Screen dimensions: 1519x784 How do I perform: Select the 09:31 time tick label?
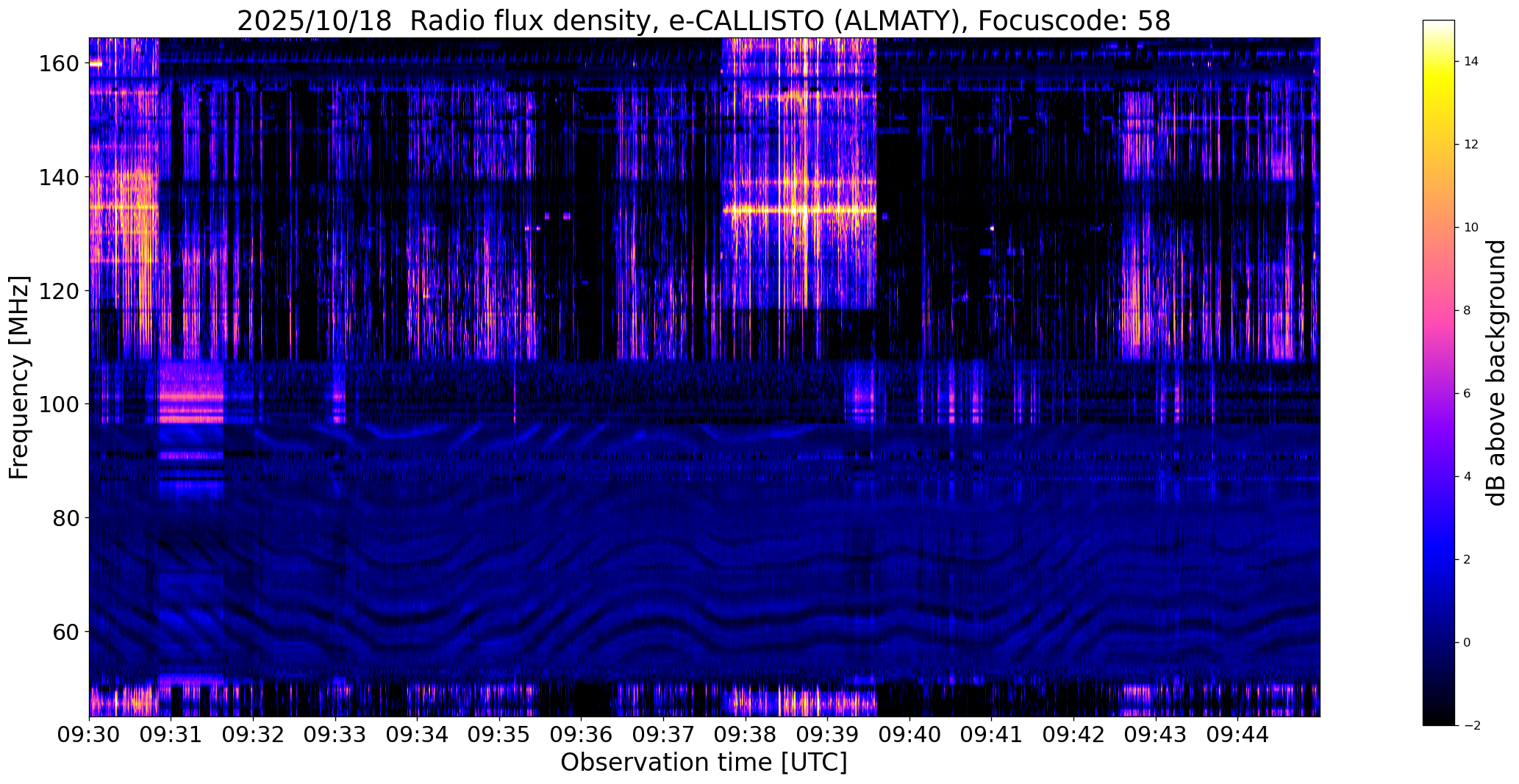(171, 734)
